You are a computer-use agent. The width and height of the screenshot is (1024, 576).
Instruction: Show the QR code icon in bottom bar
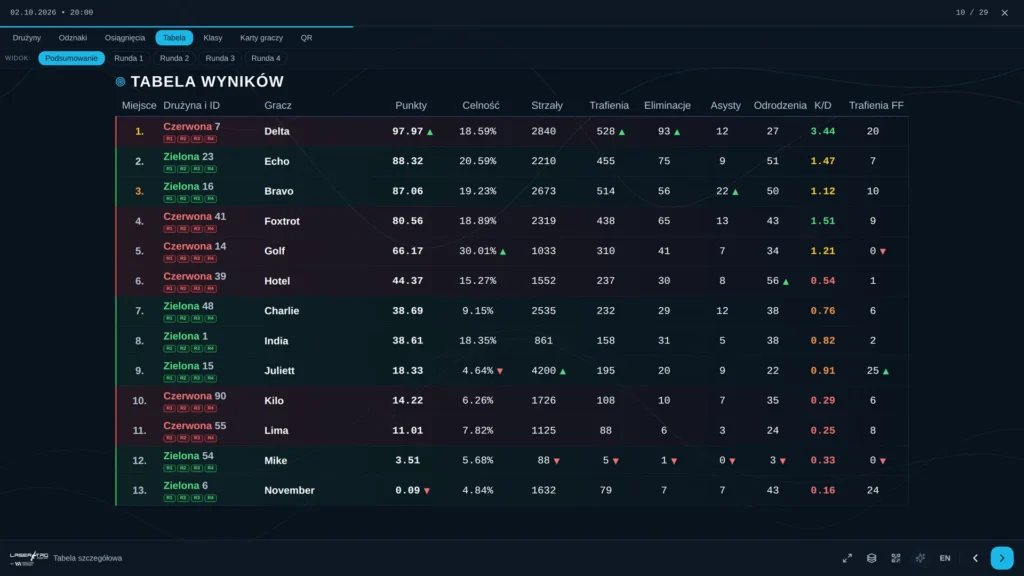pos(896,558)
